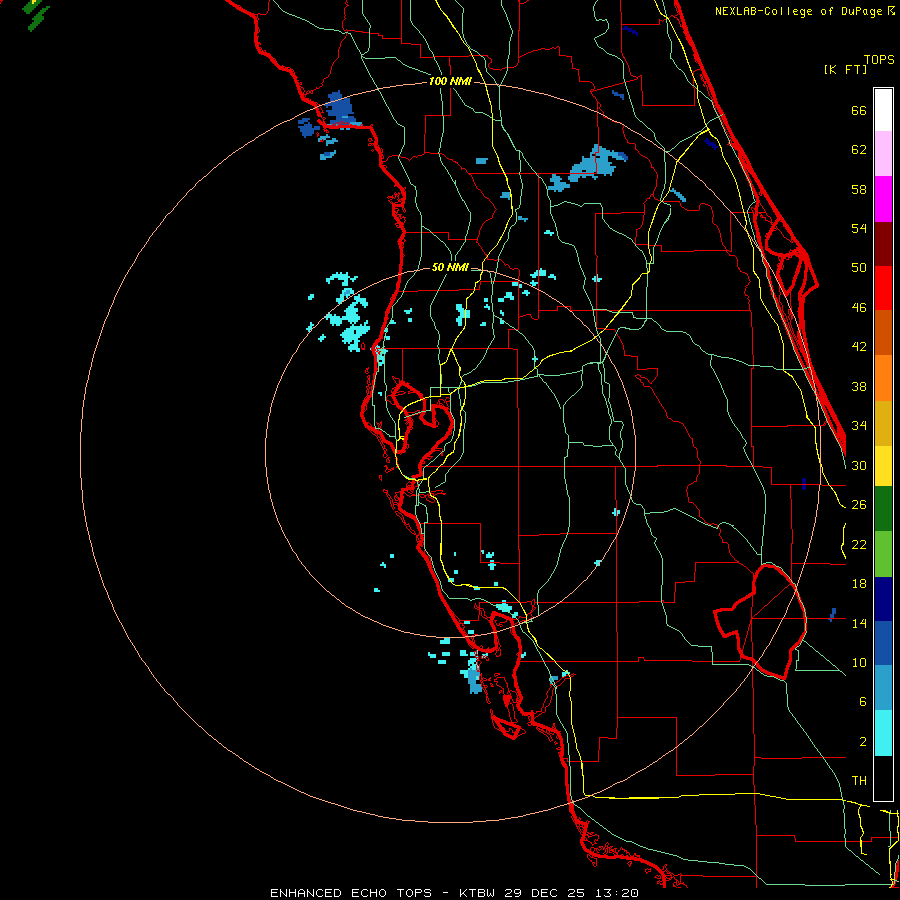Select the cyan swatch in the legend
Viewport: 900px width, 900px height.
click(883, 733)
